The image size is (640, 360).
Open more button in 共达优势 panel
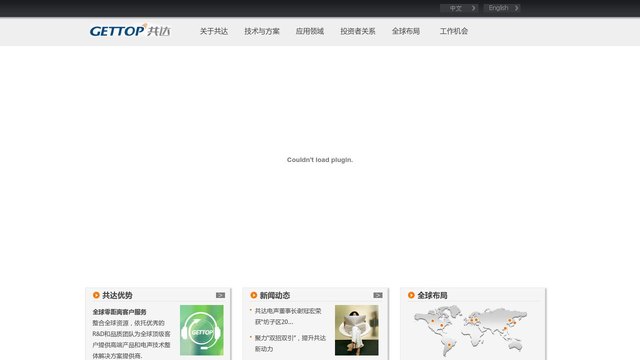pos(220,295)
